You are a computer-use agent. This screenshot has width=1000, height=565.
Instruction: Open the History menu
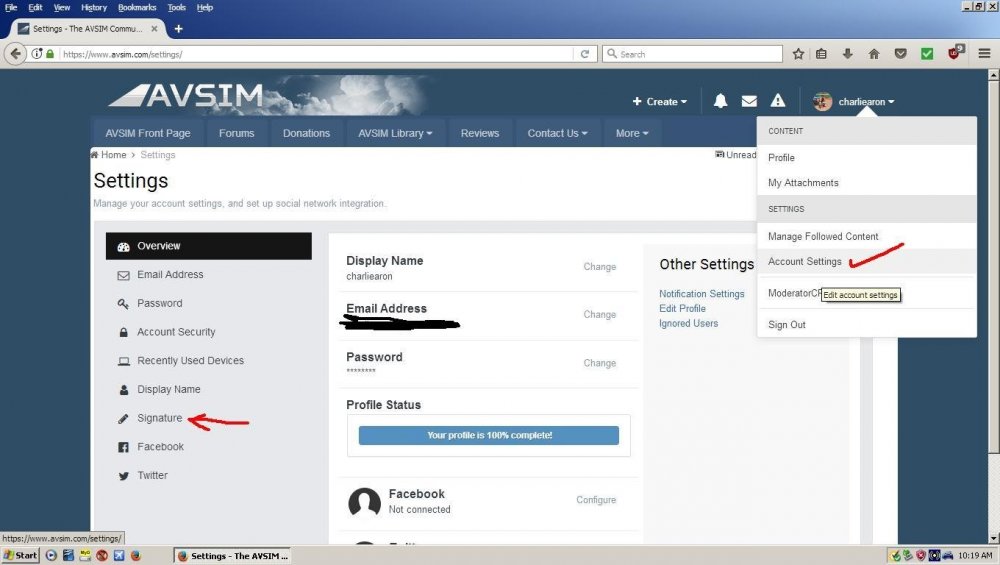click(x=94, y=8)
